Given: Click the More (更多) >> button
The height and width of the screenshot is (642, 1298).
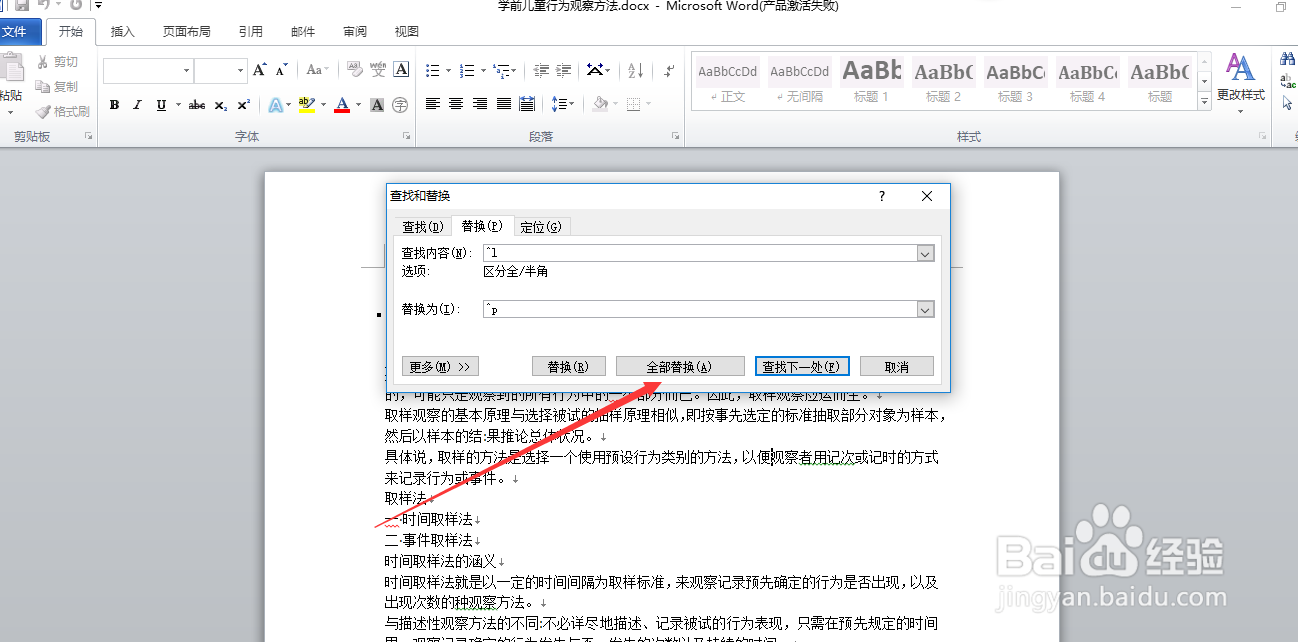Looking at the screenshot, I should (x=440, y=367).
